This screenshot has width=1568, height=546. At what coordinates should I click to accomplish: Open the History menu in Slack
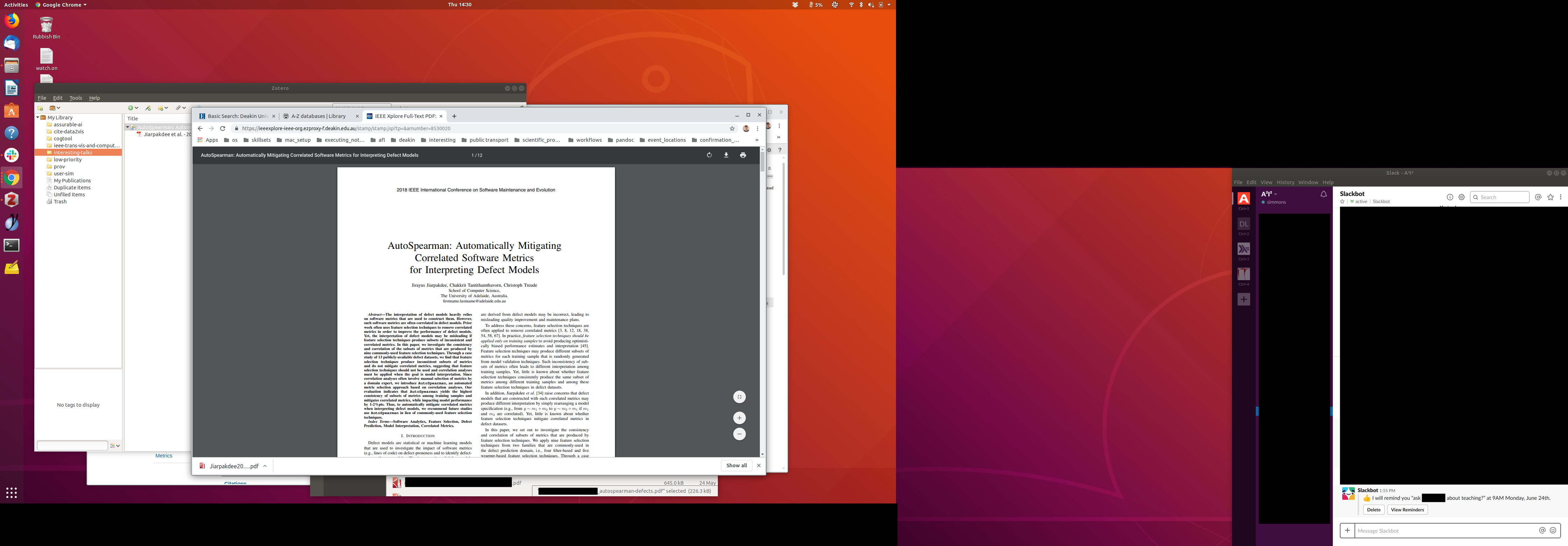[1285, 182]
